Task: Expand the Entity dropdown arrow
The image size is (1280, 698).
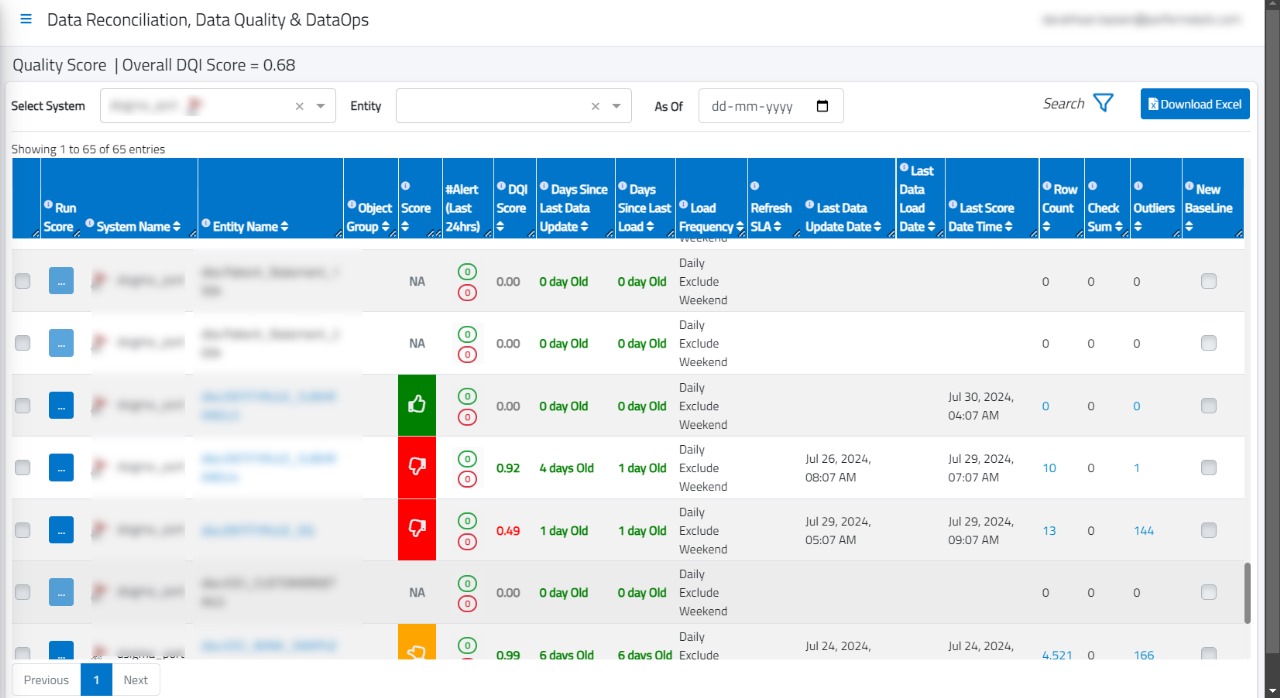Action: tap(616, 106)
